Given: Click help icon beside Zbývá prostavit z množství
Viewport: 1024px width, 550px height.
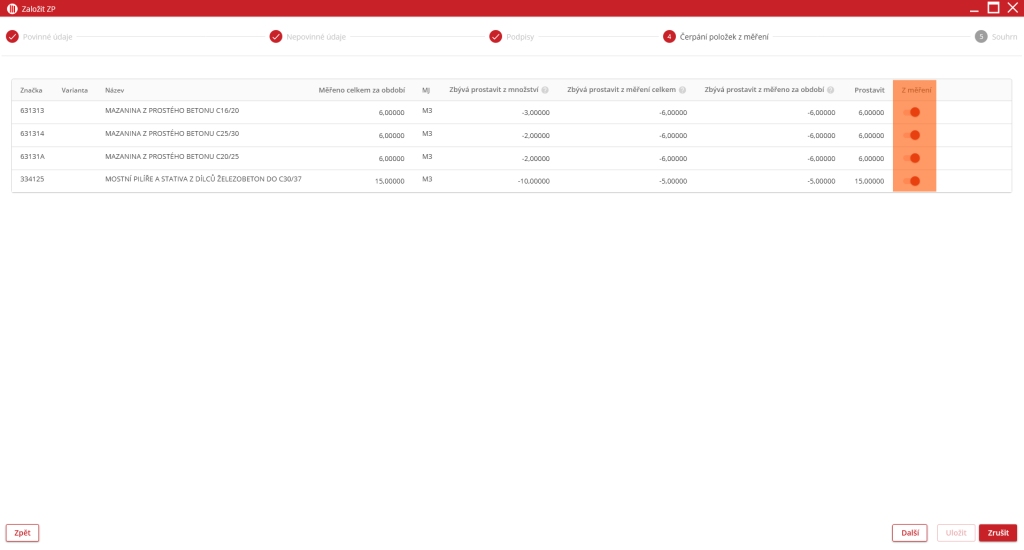Looking at the screenshot, I should (545, 90).
